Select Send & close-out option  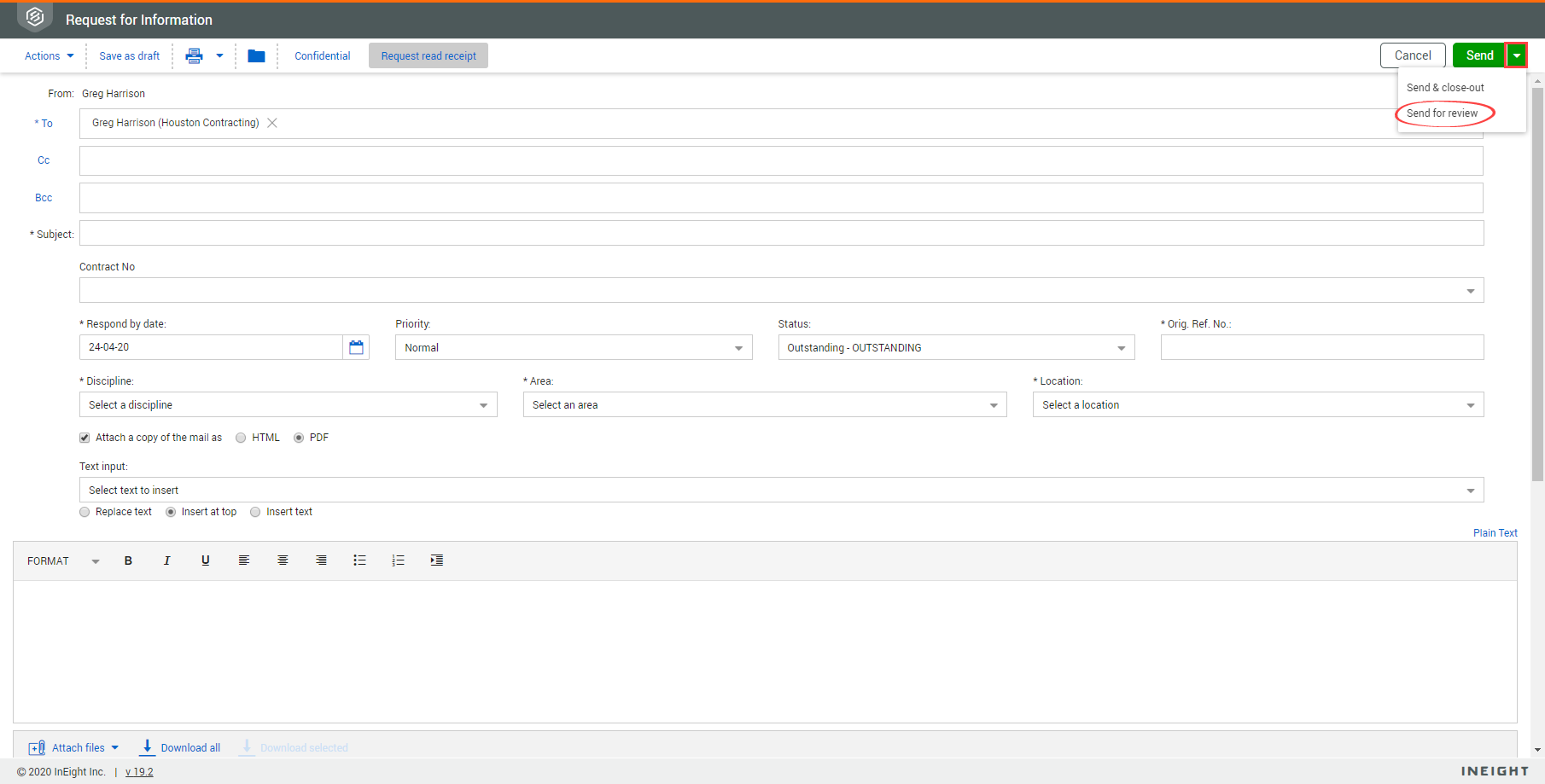click(1444, 88)
